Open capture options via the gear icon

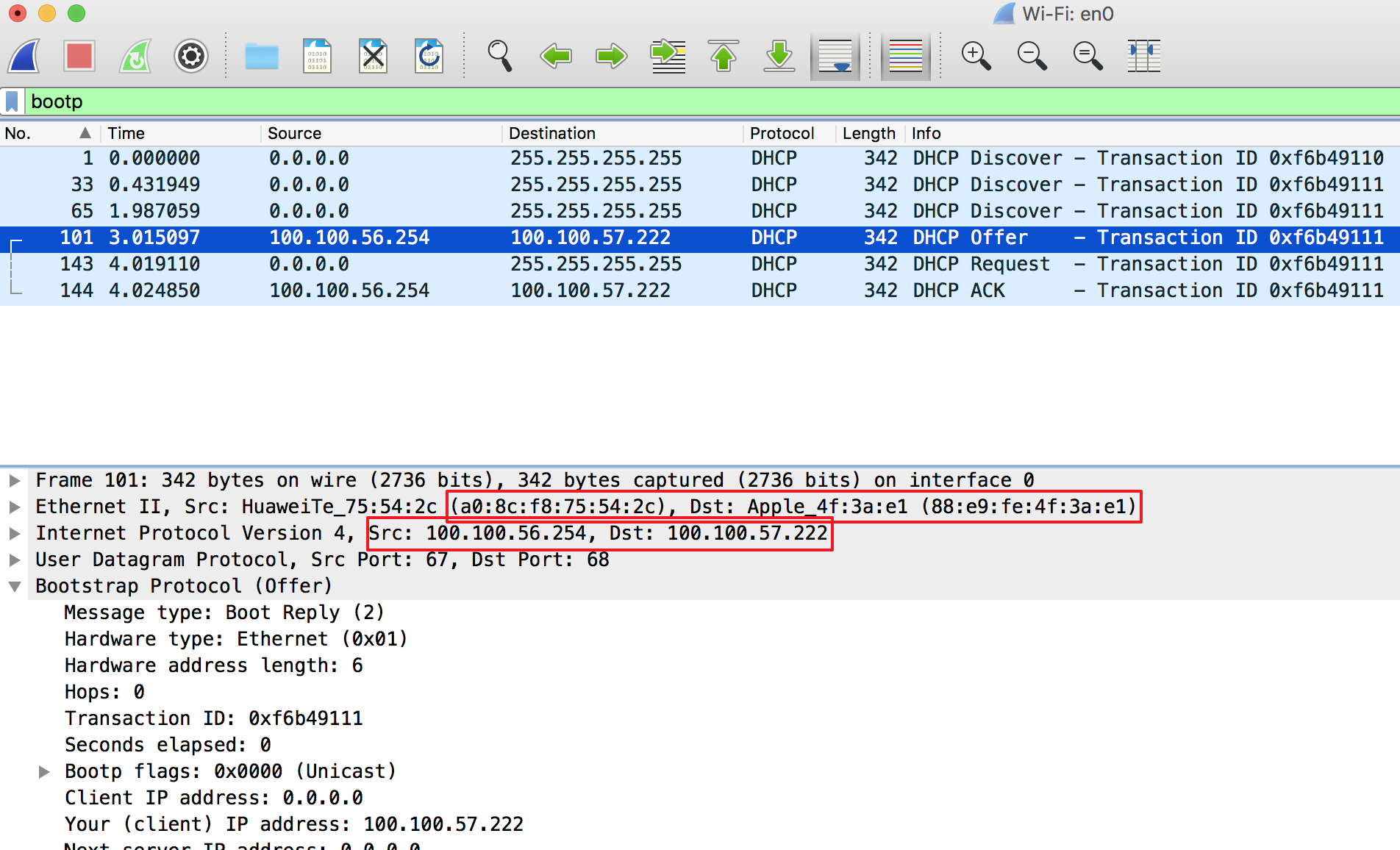pos(191,55)
